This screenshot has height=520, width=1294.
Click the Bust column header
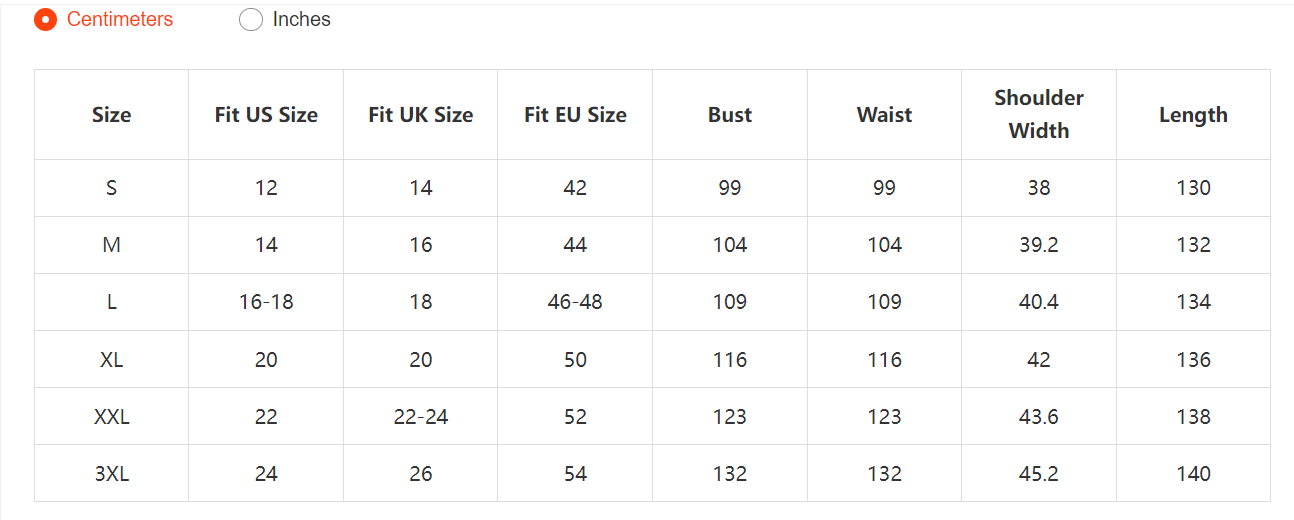pos(730,115)
